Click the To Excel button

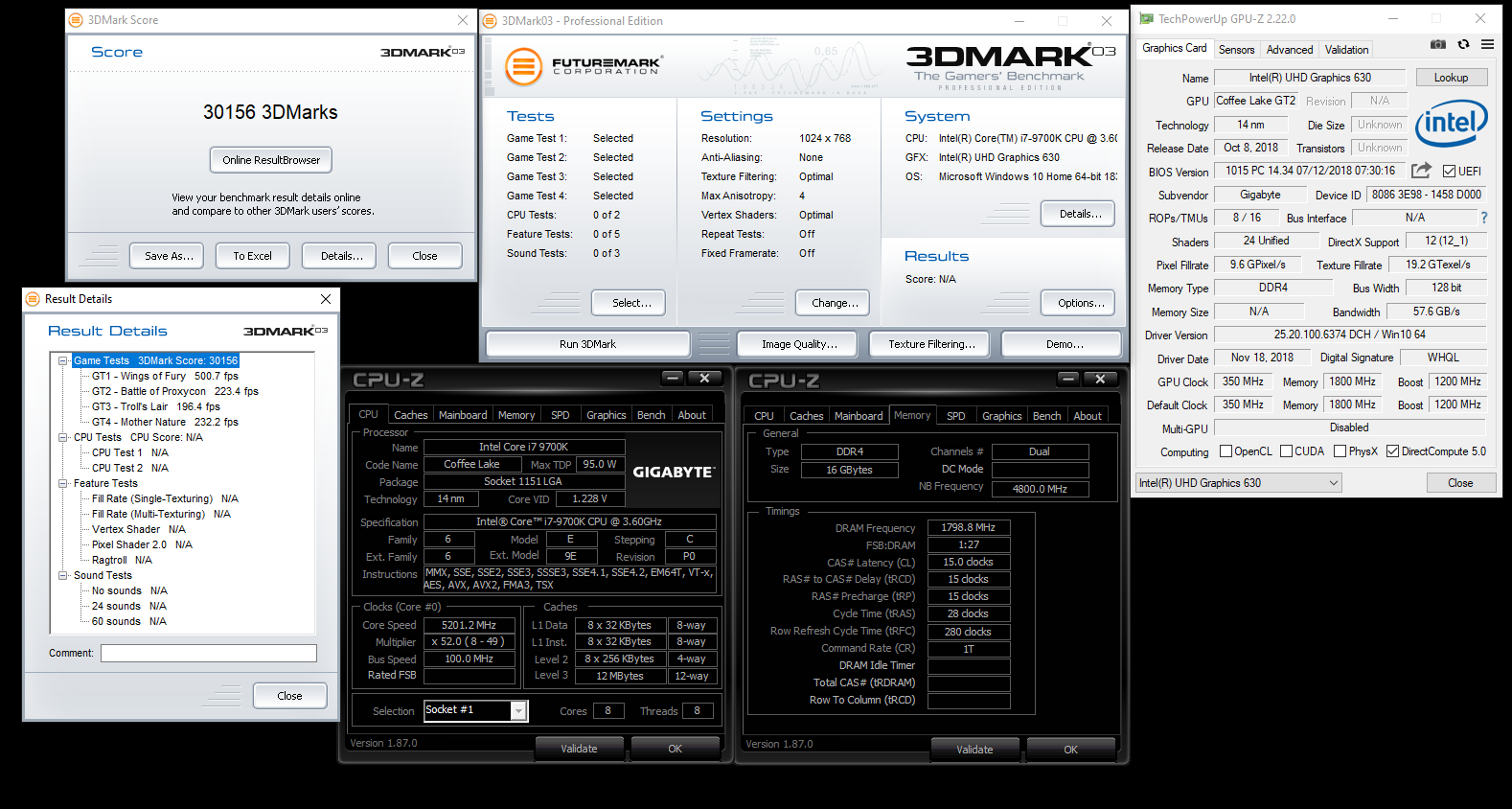tap(253, 256)
